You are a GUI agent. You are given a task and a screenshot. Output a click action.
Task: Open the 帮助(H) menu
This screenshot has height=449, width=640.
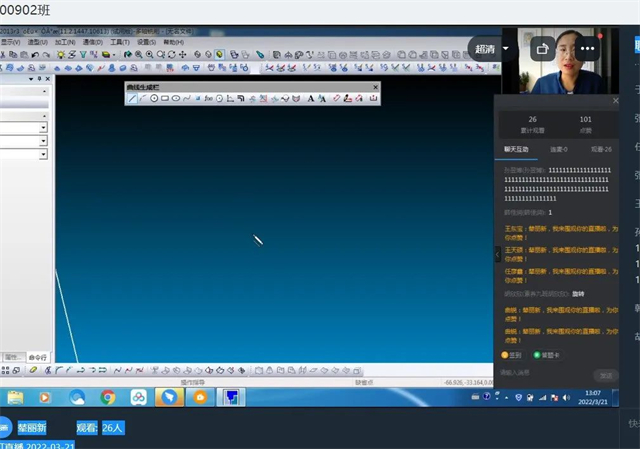coord(173,42)
